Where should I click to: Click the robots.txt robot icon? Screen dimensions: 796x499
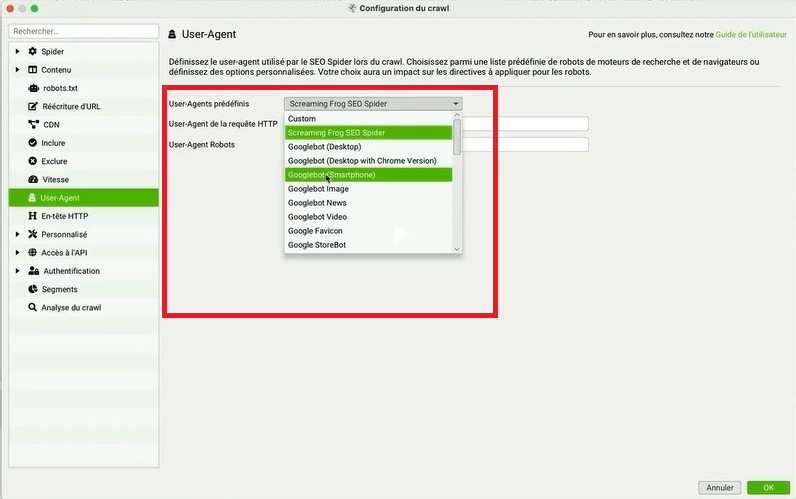(x=34, y=88)
